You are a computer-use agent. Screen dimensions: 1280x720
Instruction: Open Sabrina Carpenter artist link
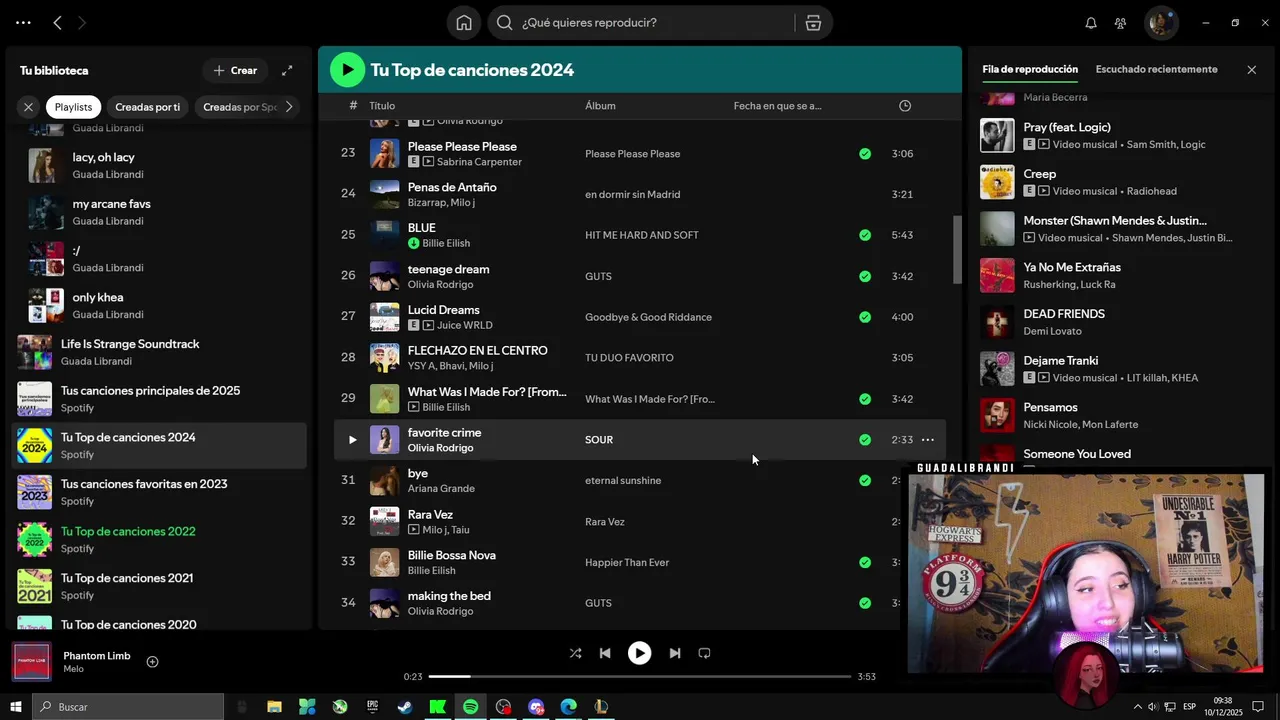tap(479, 162)
